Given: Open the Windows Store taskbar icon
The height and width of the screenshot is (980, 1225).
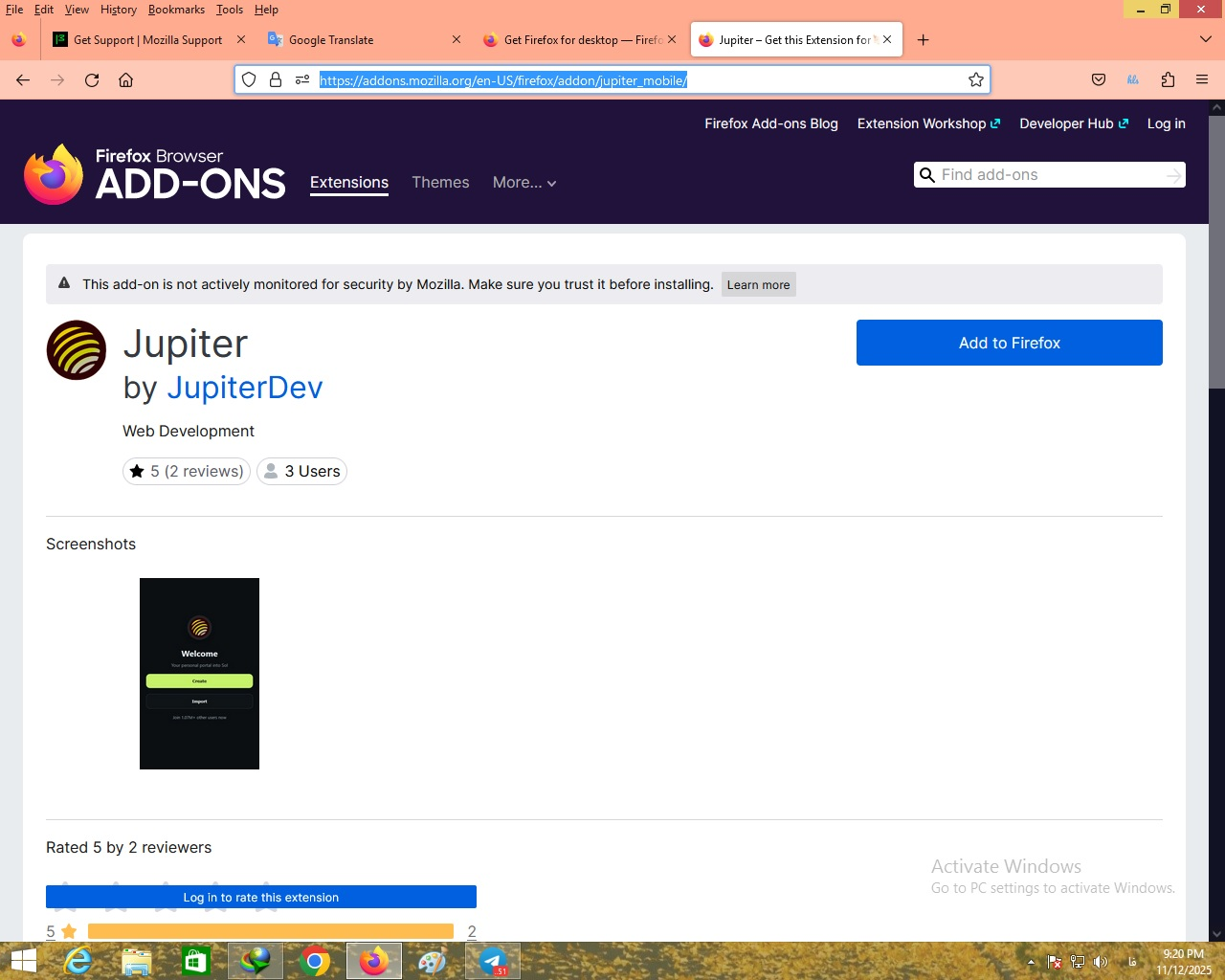Looking at the screenshot, I should [x=196, y=961].
